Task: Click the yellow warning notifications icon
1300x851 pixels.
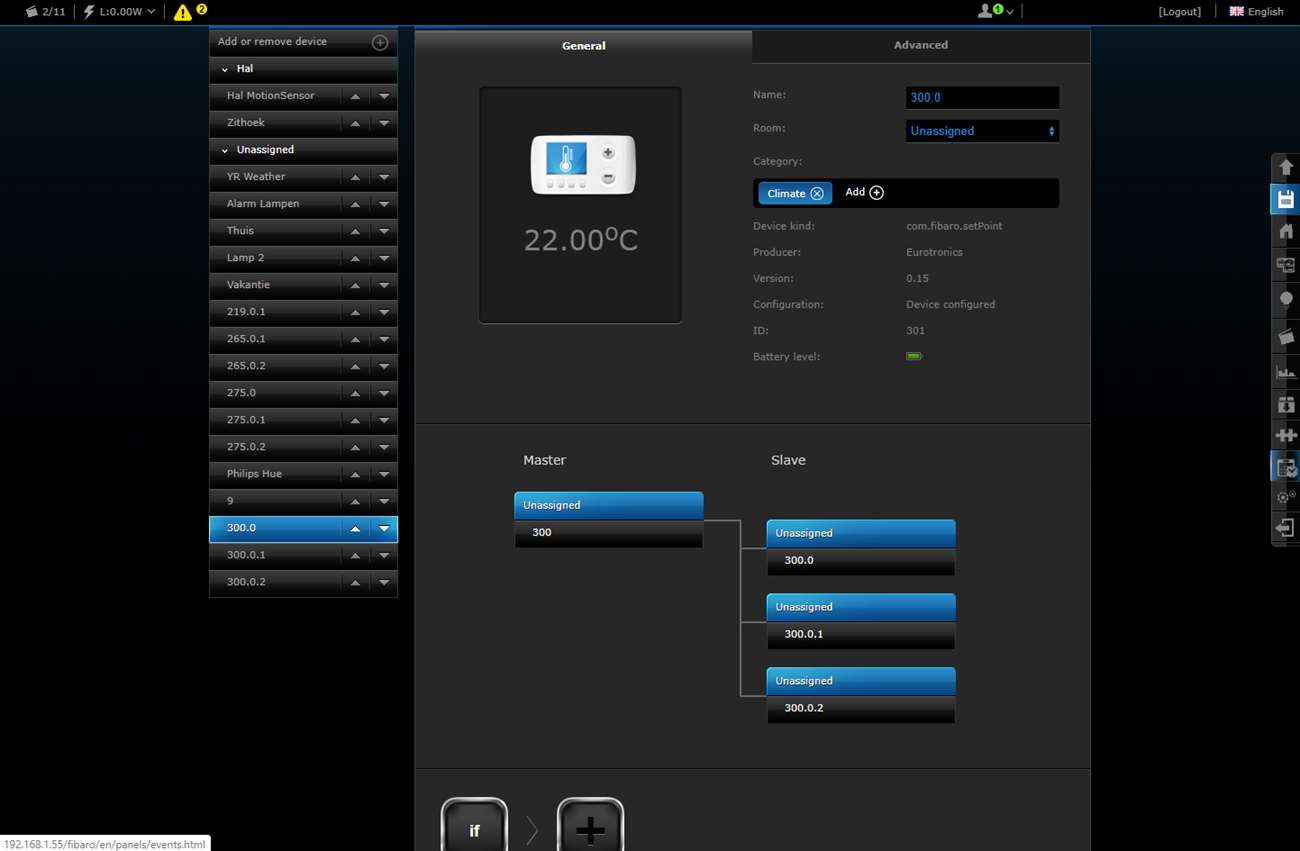Action: (x=183, y=12)
